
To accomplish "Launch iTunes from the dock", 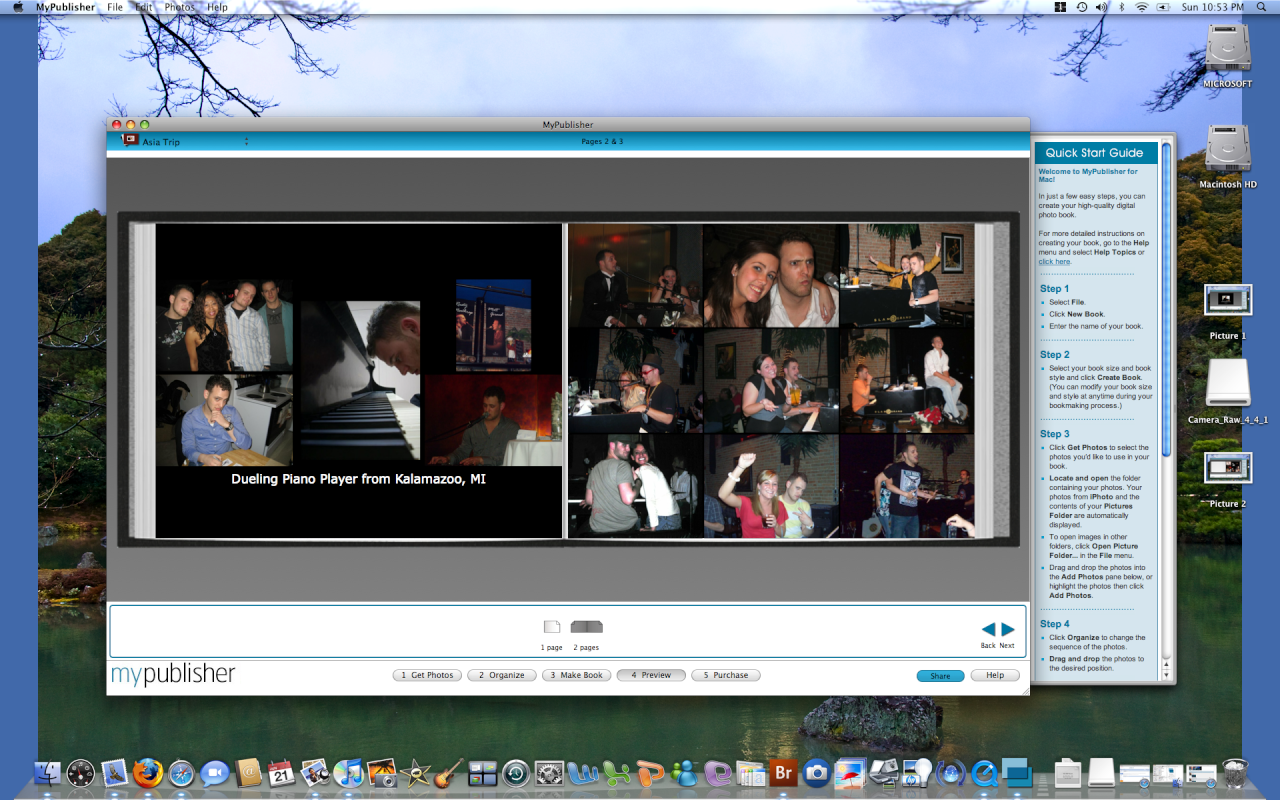I will coord(348,772).
